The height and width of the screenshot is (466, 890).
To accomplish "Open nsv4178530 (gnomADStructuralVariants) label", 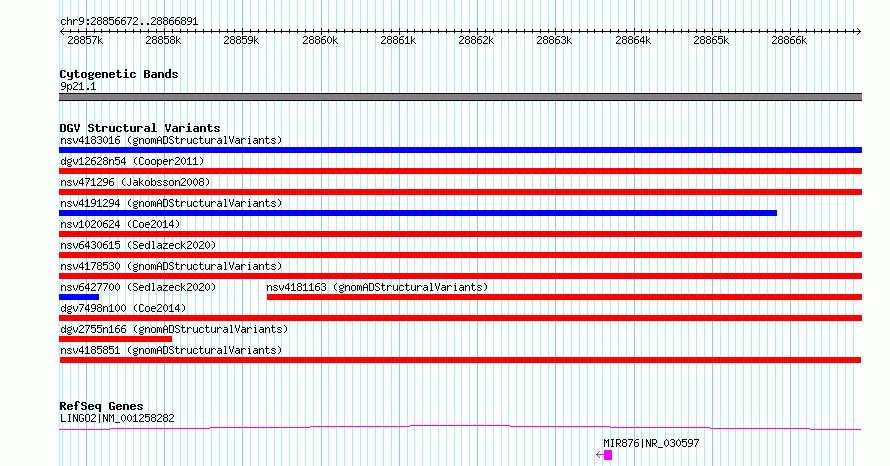I will tap(171, 266).
